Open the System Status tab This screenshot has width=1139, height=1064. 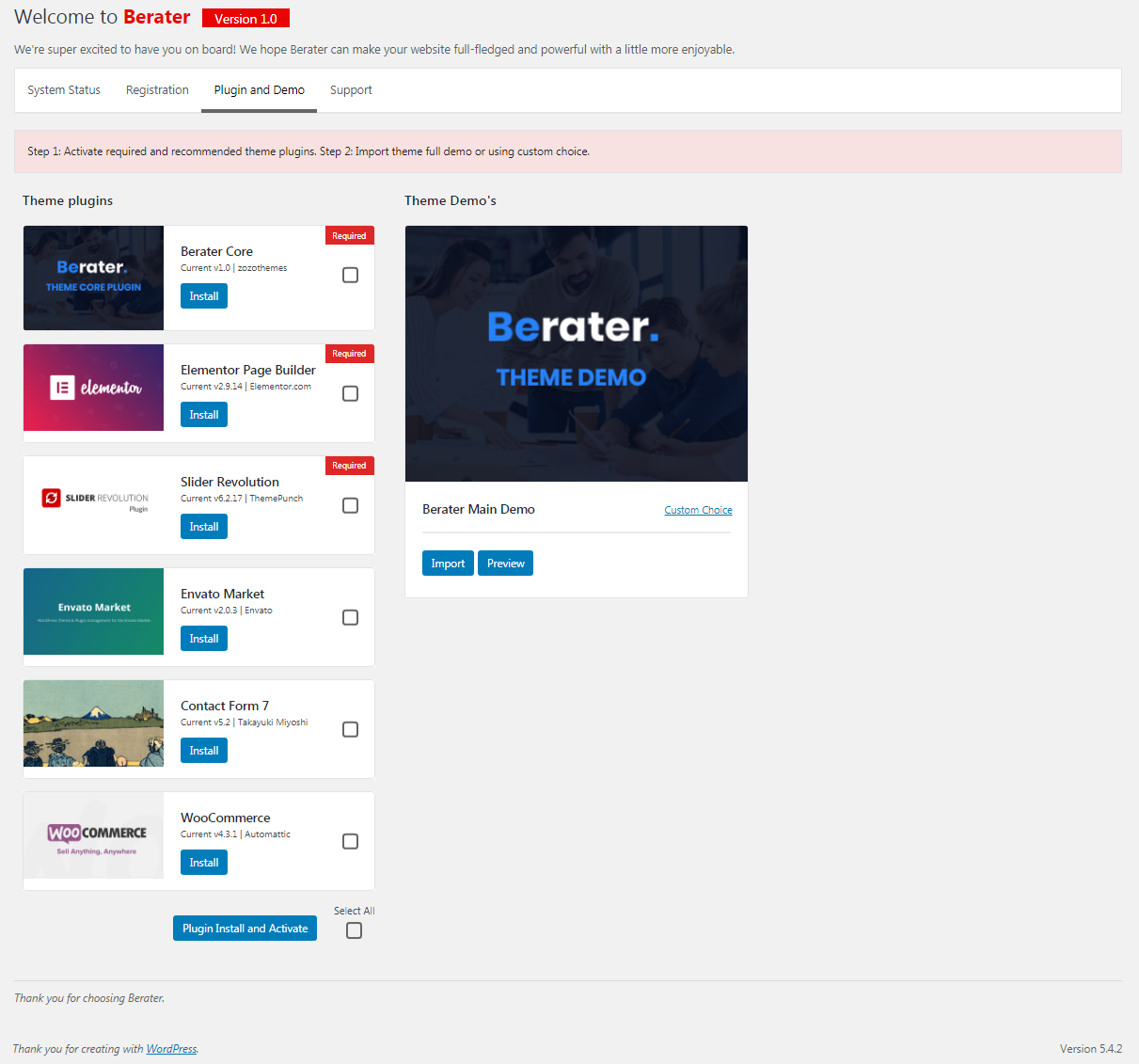[x=64, y=90]
